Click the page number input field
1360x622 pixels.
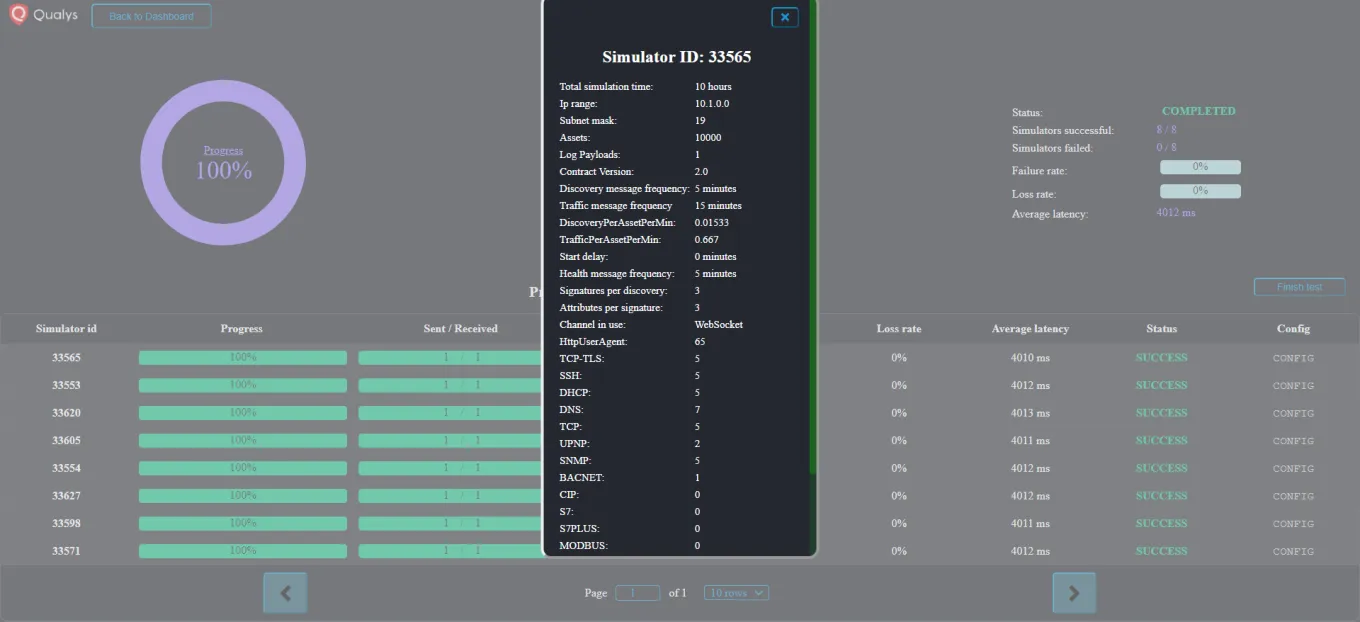click(x=638, y=592)
